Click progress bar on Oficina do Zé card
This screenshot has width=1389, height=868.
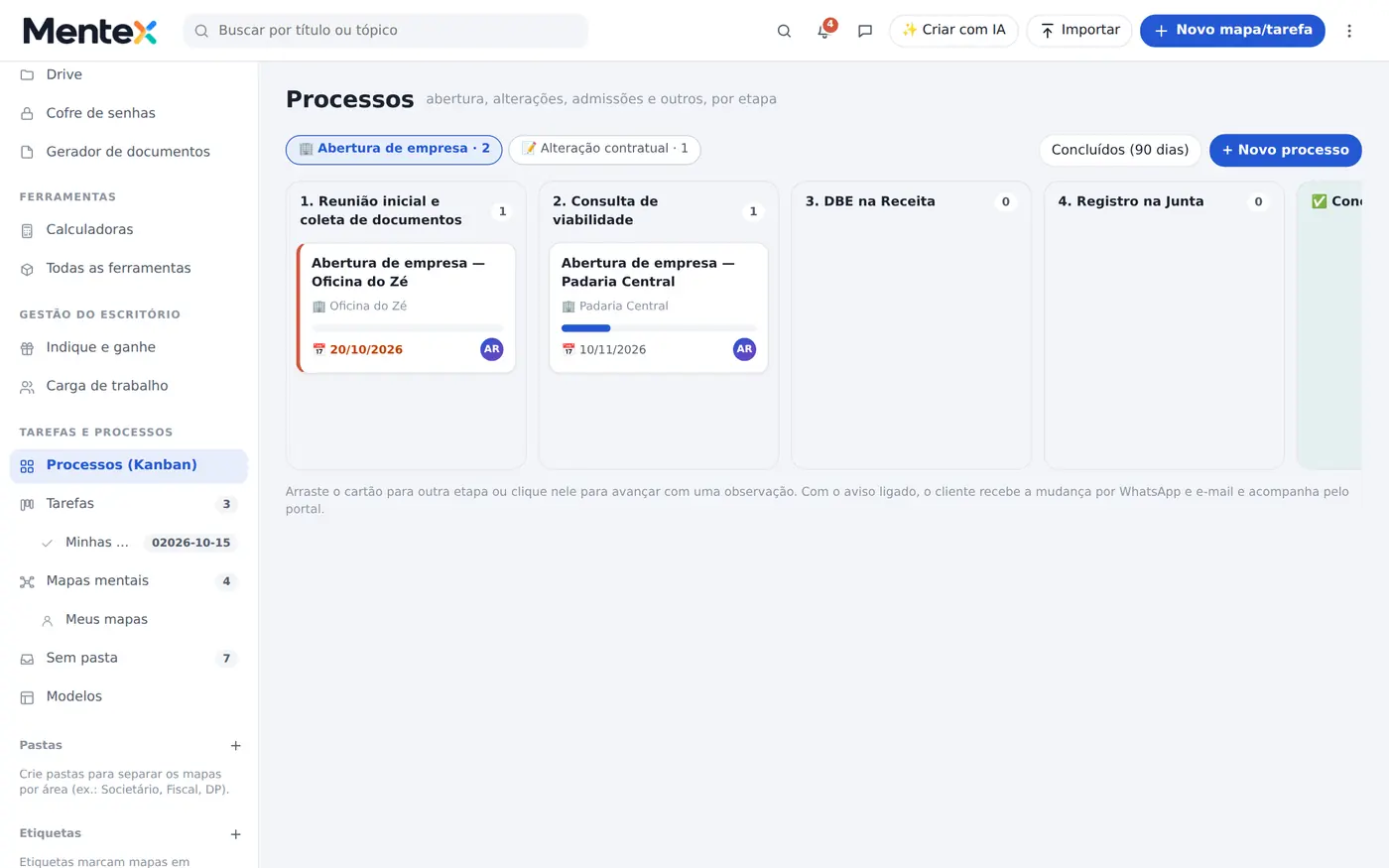408,328
